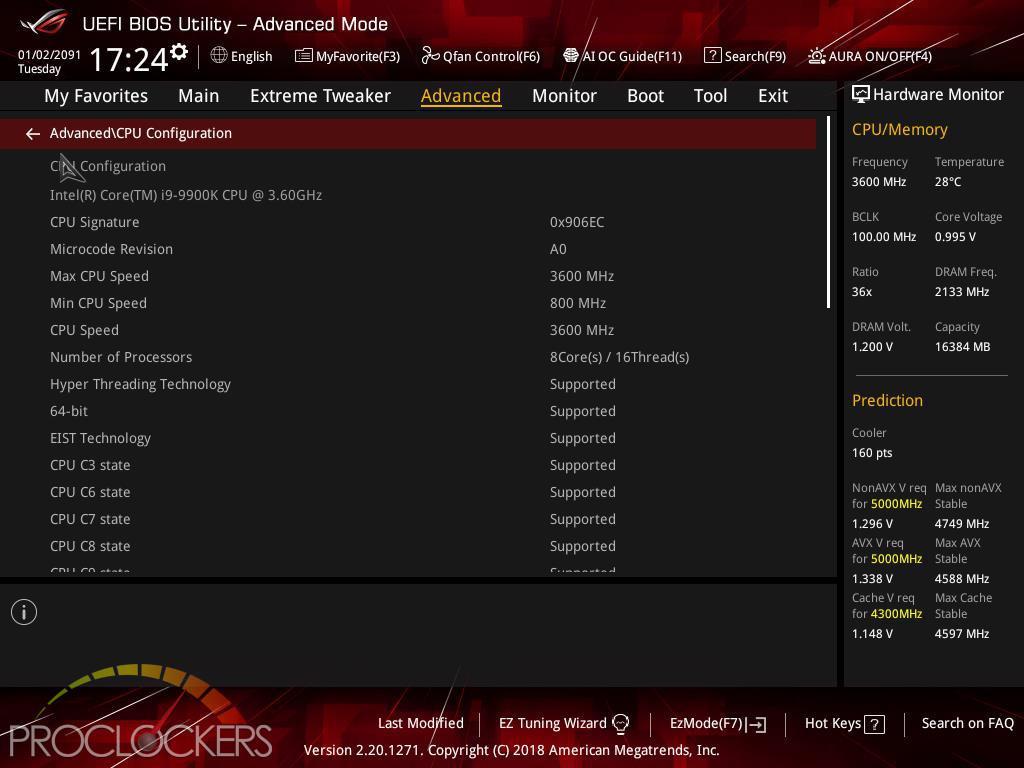This screenshot has height=768, width=1024.
Task: Click the 28°C temperature reading
Action: [948, 182]
